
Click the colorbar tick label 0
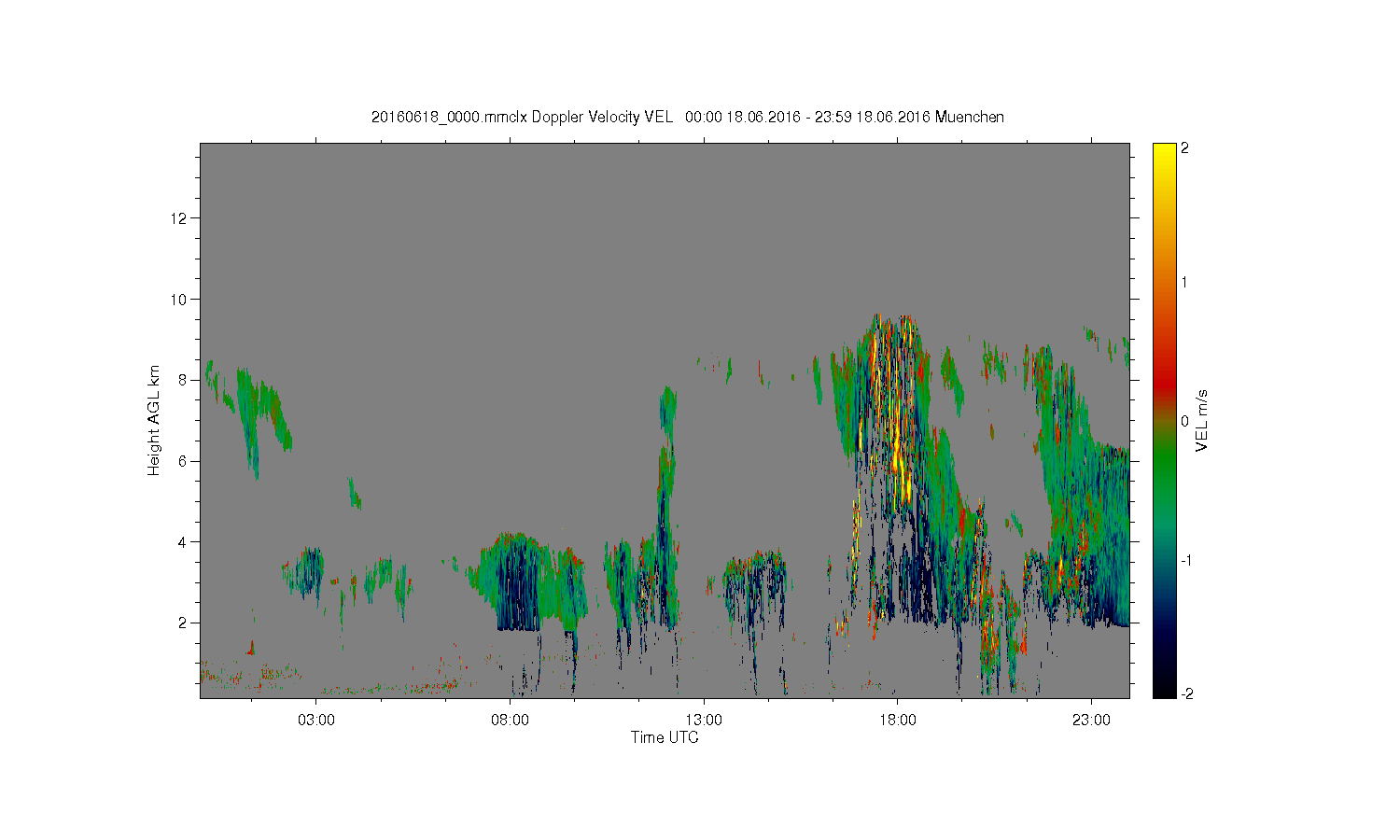pyautogui.click(x=1185, y=421)
